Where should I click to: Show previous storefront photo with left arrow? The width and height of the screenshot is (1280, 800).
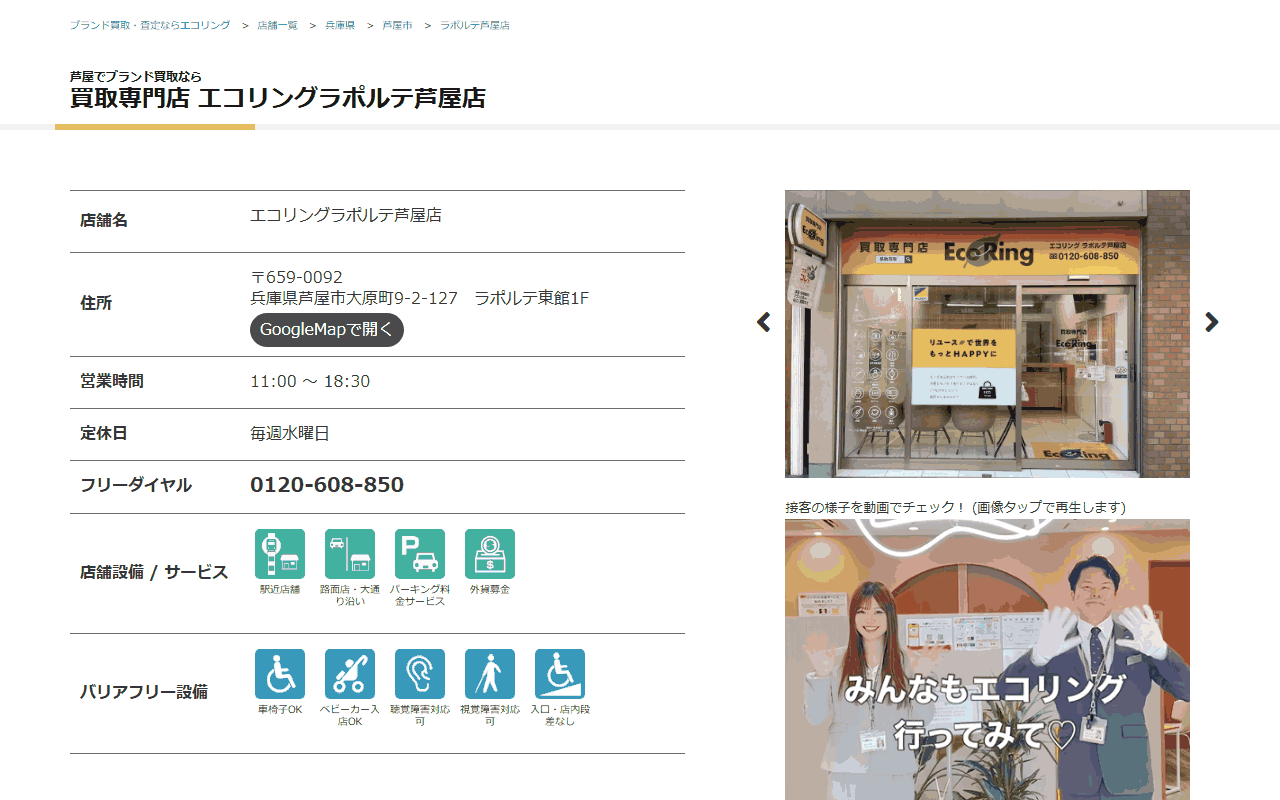tap(764, 322)
